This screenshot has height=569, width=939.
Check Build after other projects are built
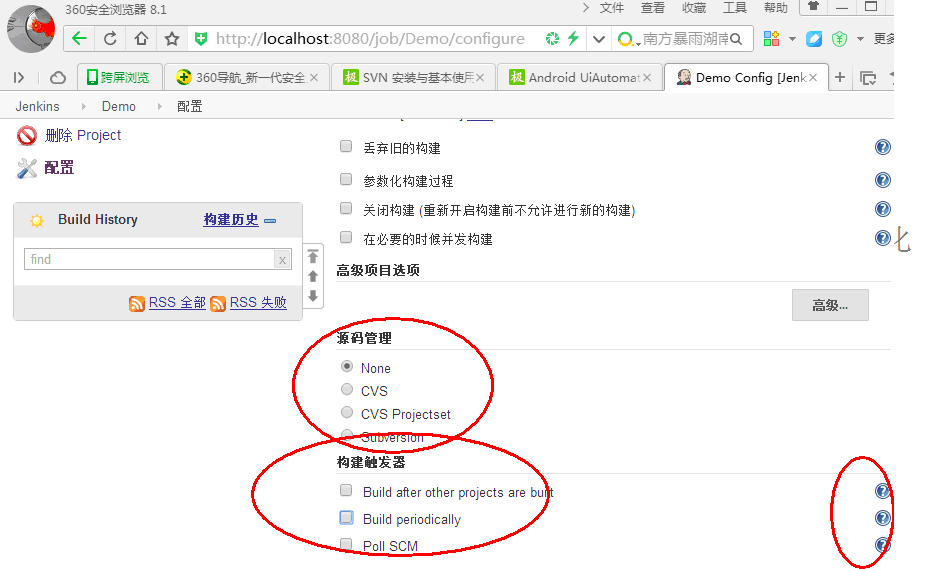pyautogui.click(x=346, y=491)
